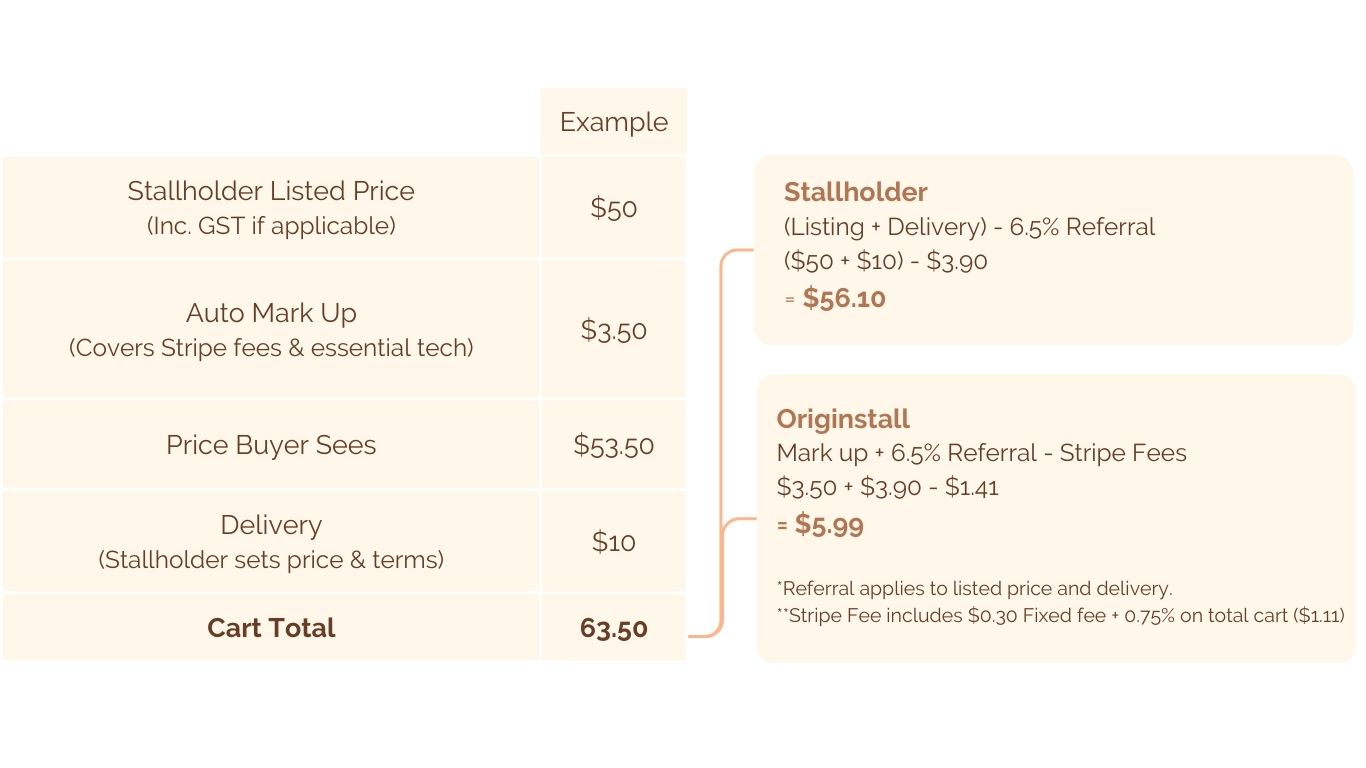Click the Price Buyer Sees label

pos(271,445)
